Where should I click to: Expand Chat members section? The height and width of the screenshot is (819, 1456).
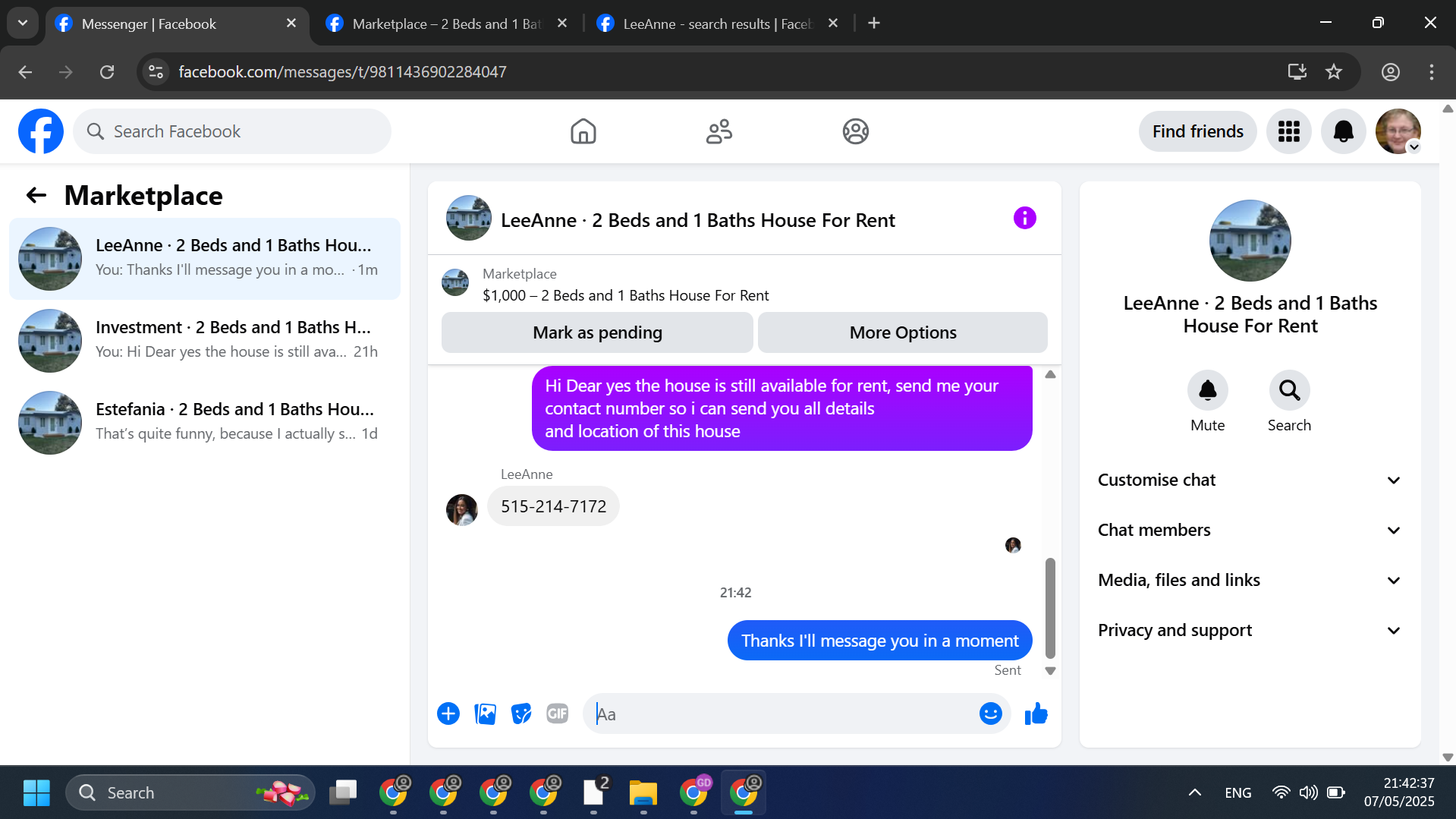(1250, 530)
